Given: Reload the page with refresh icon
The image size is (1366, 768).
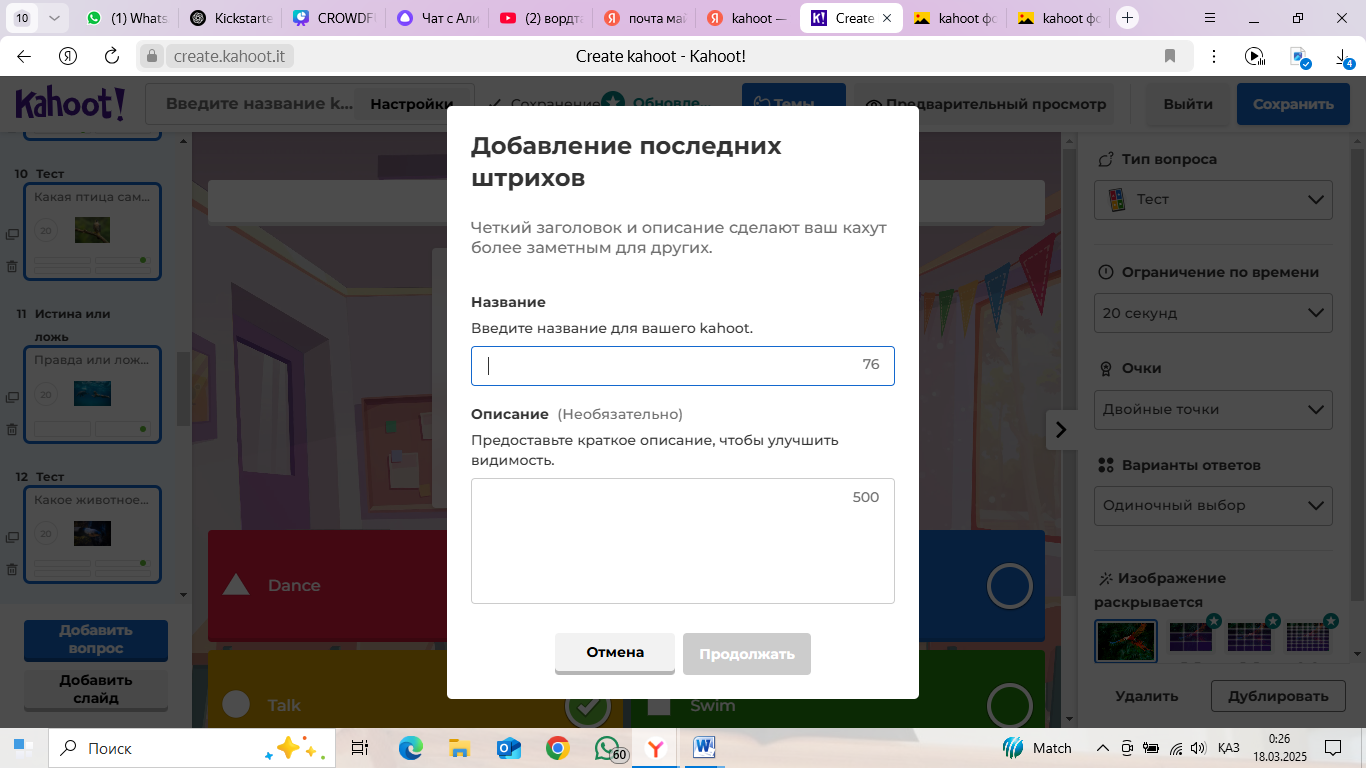Looking at the screenshot, I should [112, 56].
